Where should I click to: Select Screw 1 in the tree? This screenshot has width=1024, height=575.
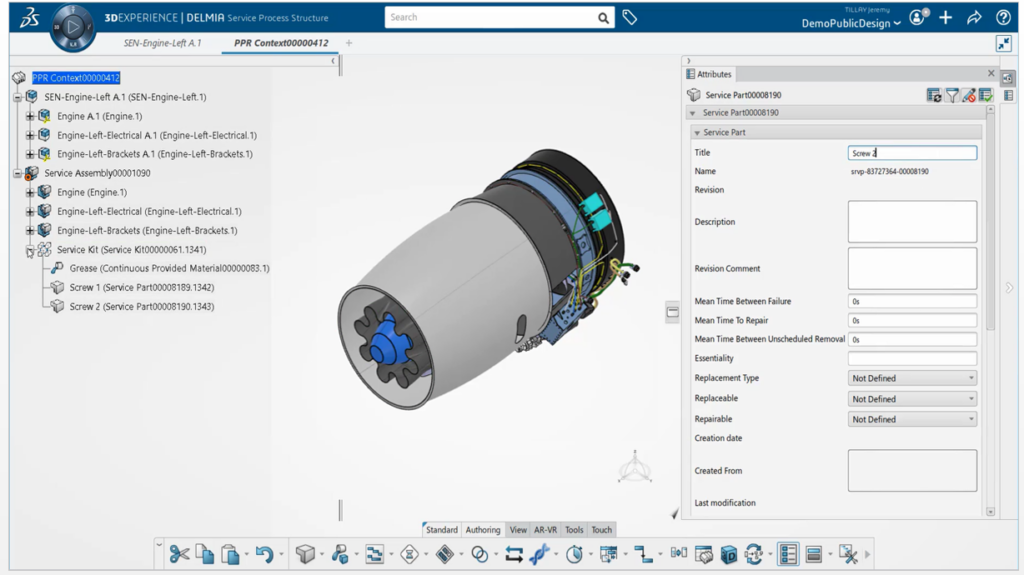point(141,287)
